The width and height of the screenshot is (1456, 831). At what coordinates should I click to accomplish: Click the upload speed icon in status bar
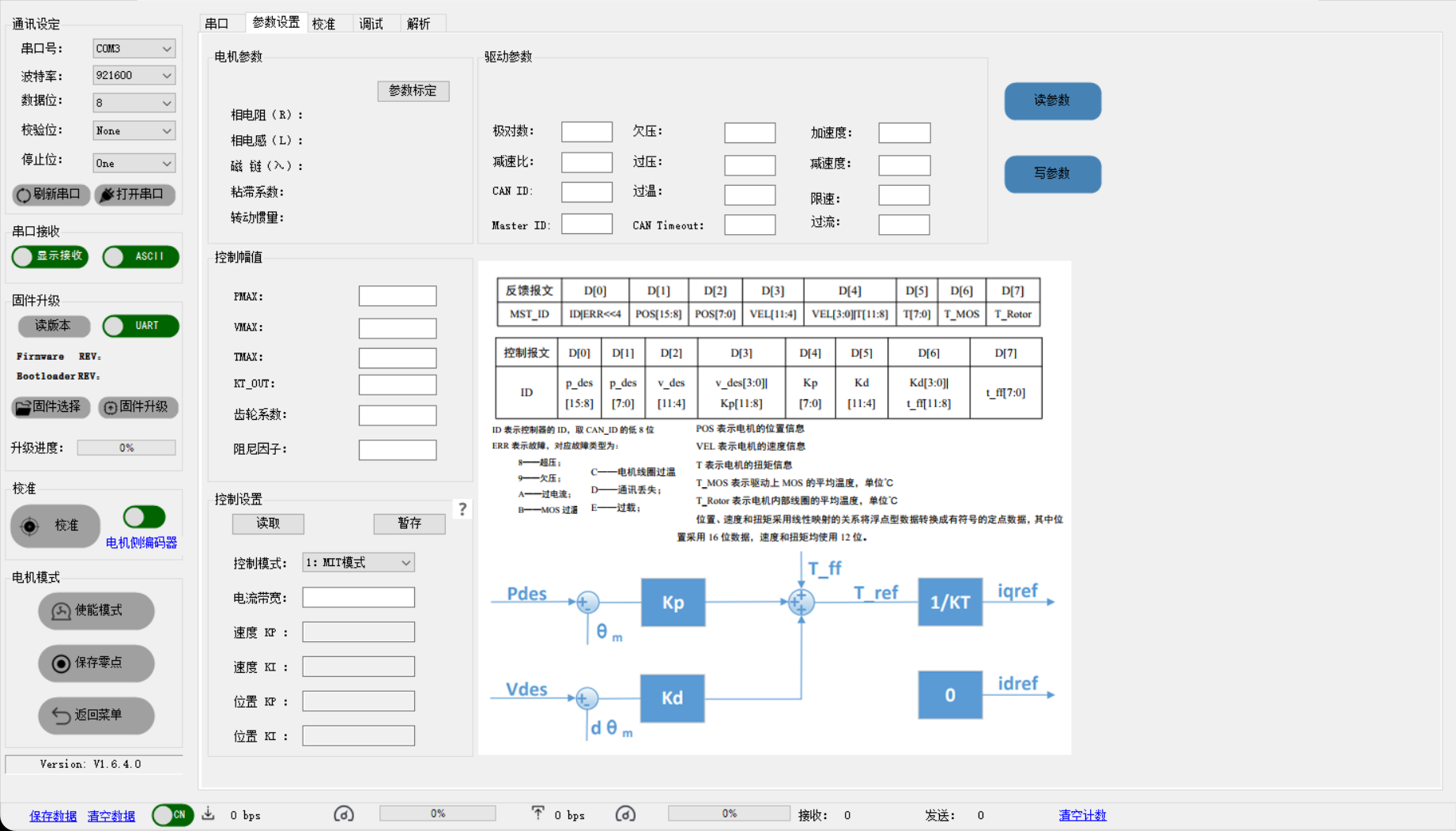(x=538, y=814)
